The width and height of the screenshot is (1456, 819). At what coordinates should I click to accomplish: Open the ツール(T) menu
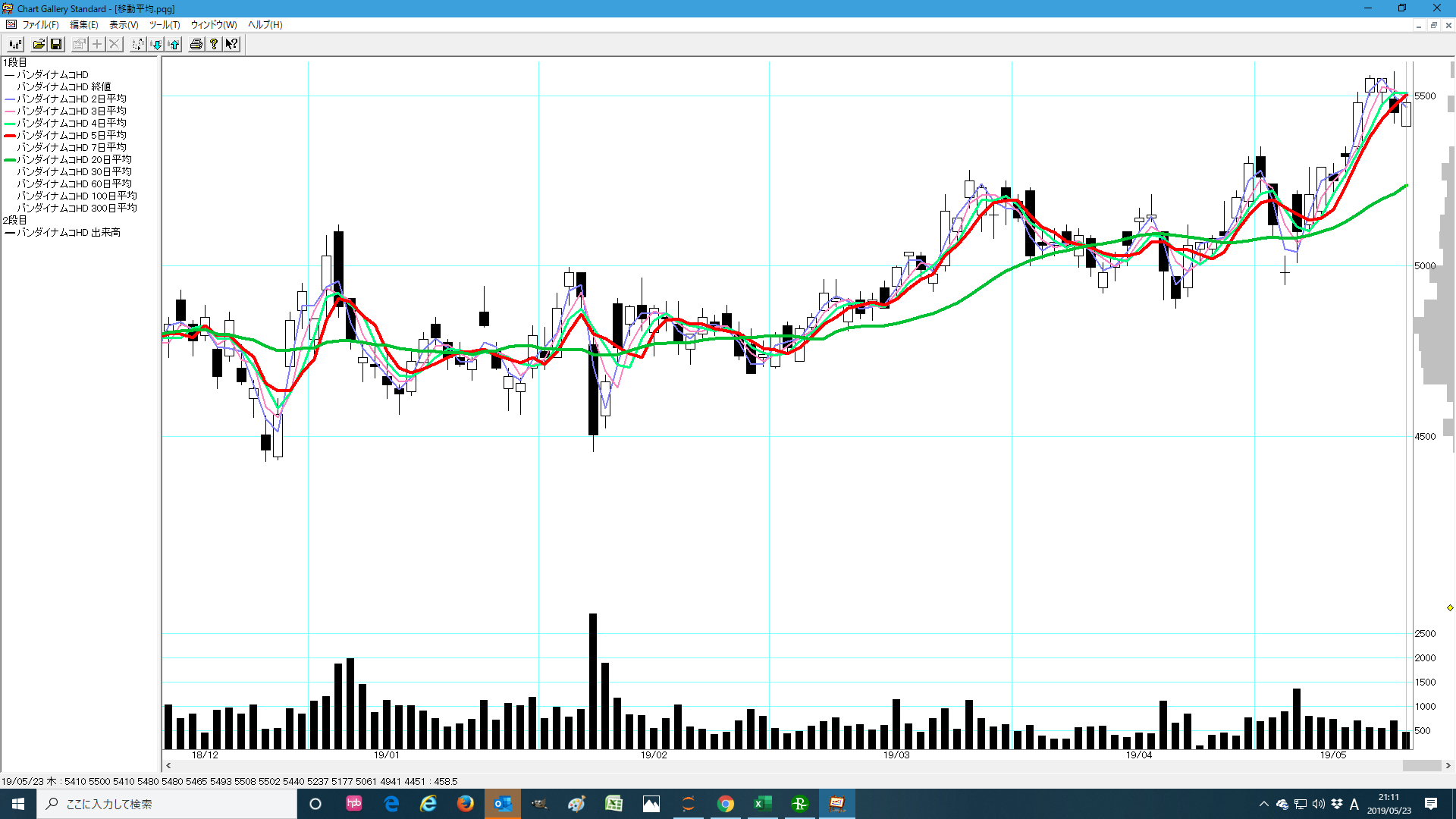[x=165, y=25]
